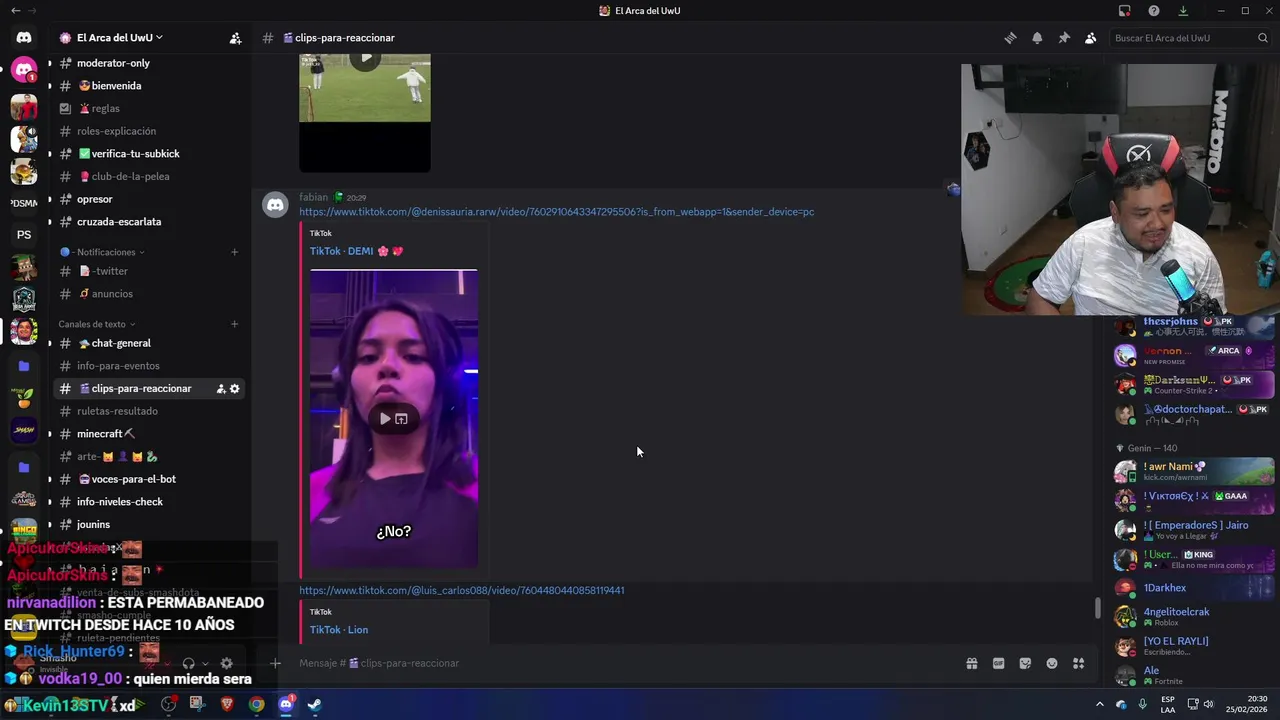Click the TikTok · Lion embed title
This screenshot has height=720, width=1280.
click(x=339, y=630)
